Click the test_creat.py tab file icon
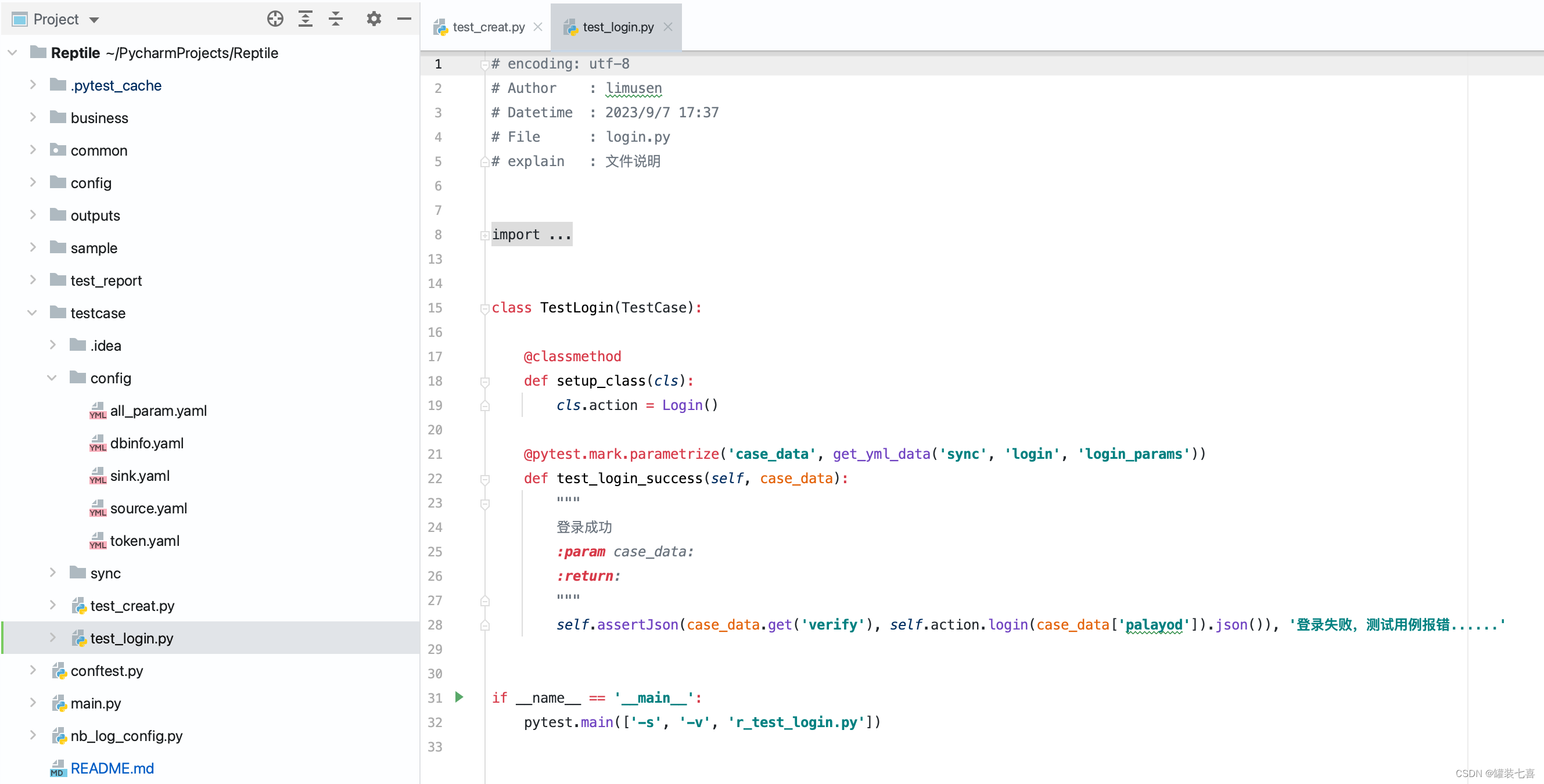 pyautogui.click(x=440, y=27)
